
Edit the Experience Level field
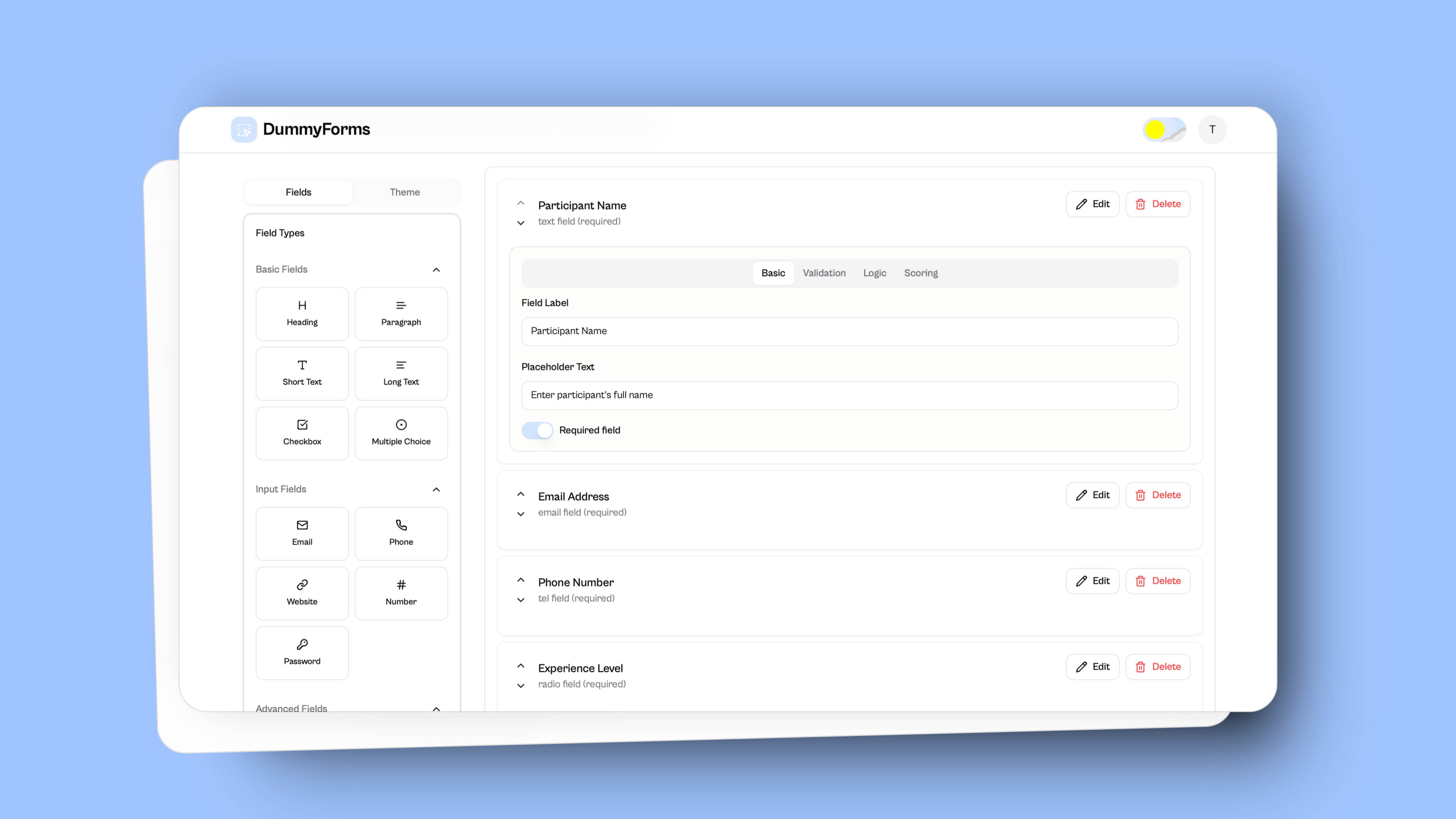[1092, 667]
